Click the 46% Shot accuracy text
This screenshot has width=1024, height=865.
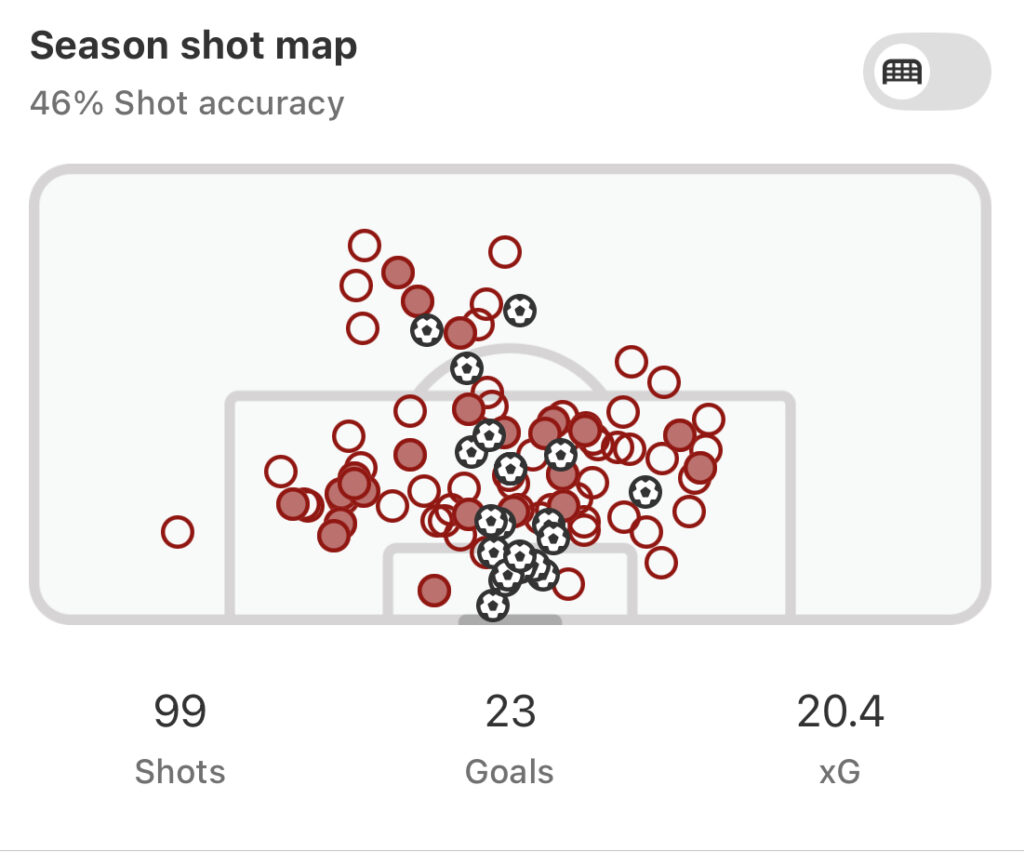click(187, 103)
